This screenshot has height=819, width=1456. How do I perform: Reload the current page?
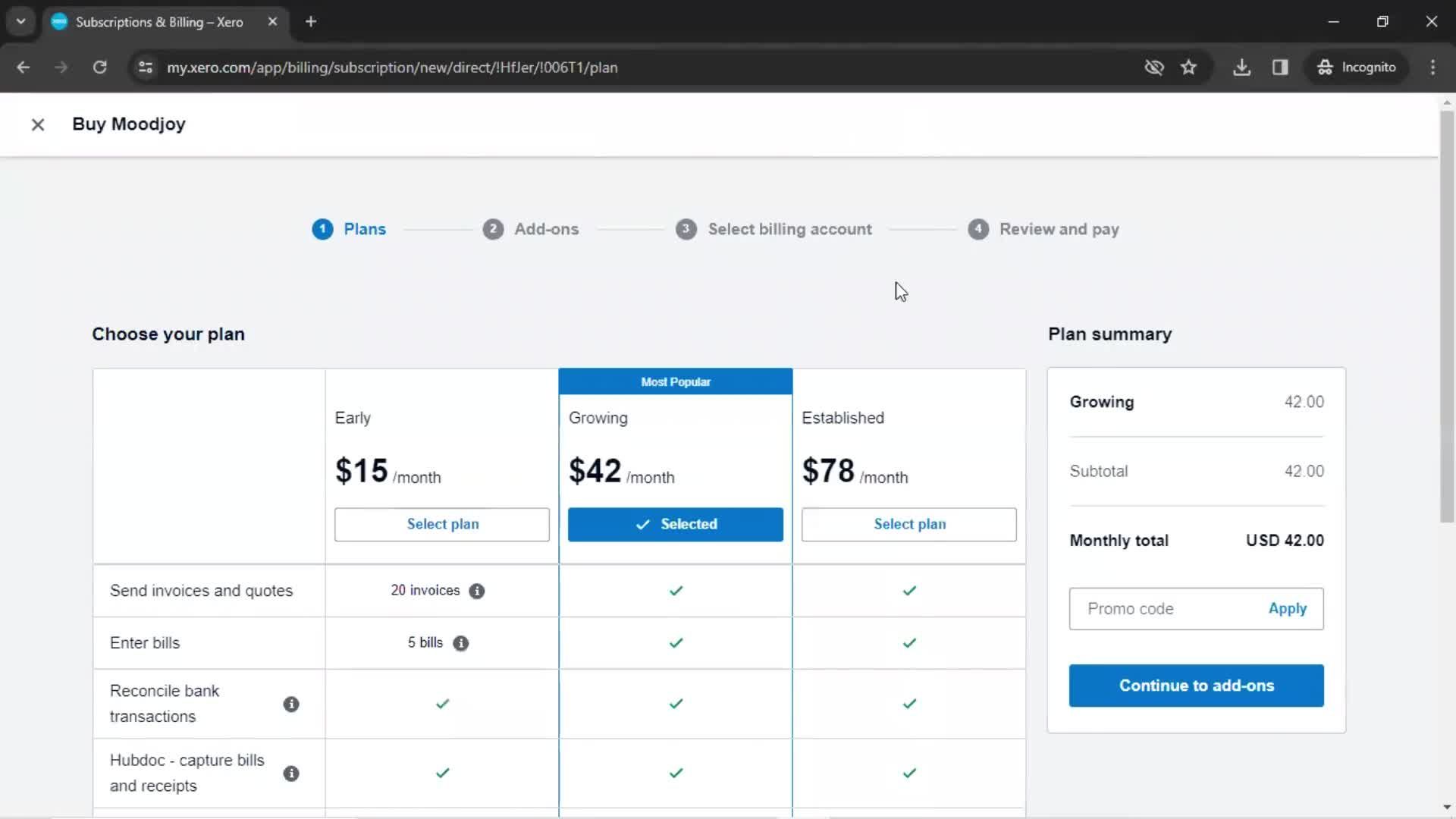tap(99, 67)
